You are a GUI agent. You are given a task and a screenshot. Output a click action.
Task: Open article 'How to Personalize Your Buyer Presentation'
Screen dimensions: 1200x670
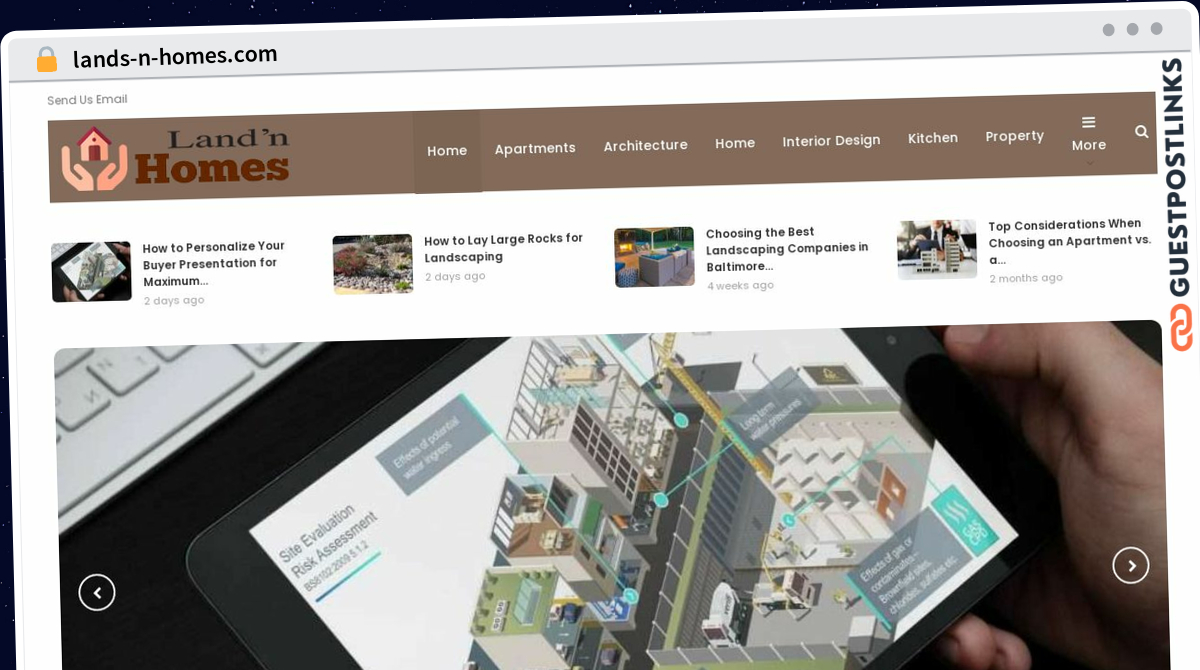coord(214,264)
